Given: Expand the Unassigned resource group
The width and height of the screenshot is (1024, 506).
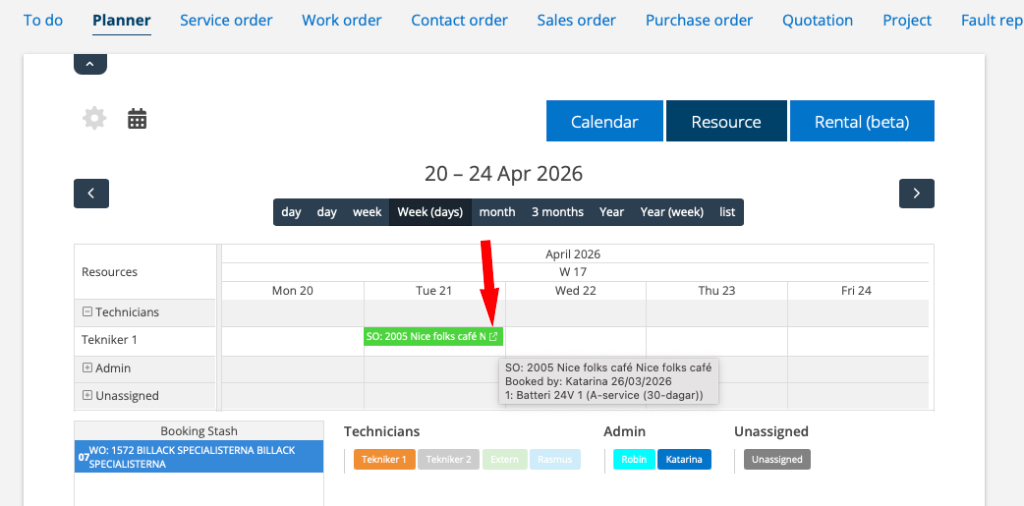Looking at the screenshot, I should tap(87, 395).
